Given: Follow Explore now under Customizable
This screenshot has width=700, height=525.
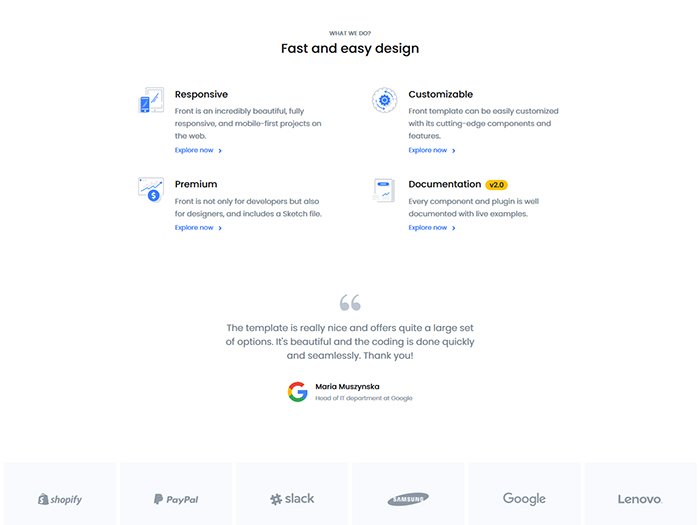Looking at the screenshot, I should tap(432, 150).
